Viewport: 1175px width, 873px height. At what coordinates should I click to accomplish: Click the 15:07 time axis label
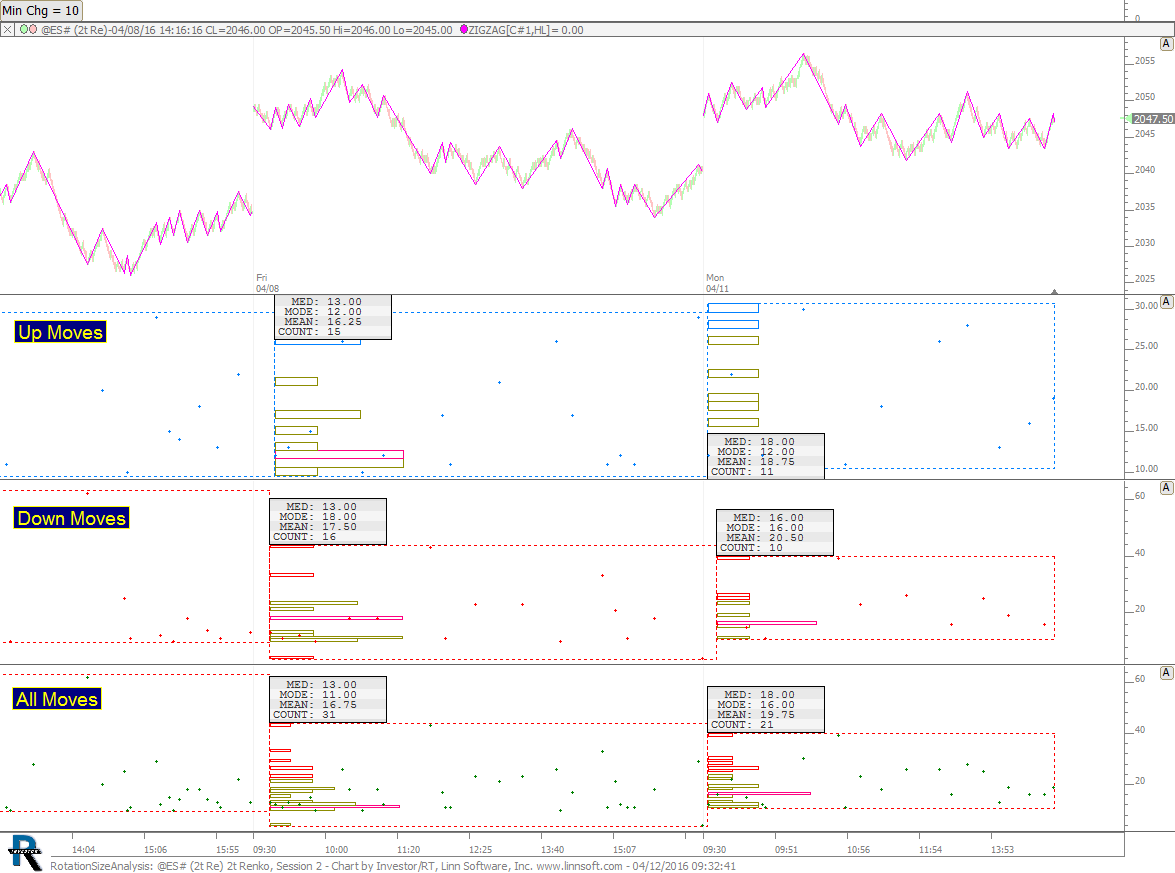click(624, 850)
